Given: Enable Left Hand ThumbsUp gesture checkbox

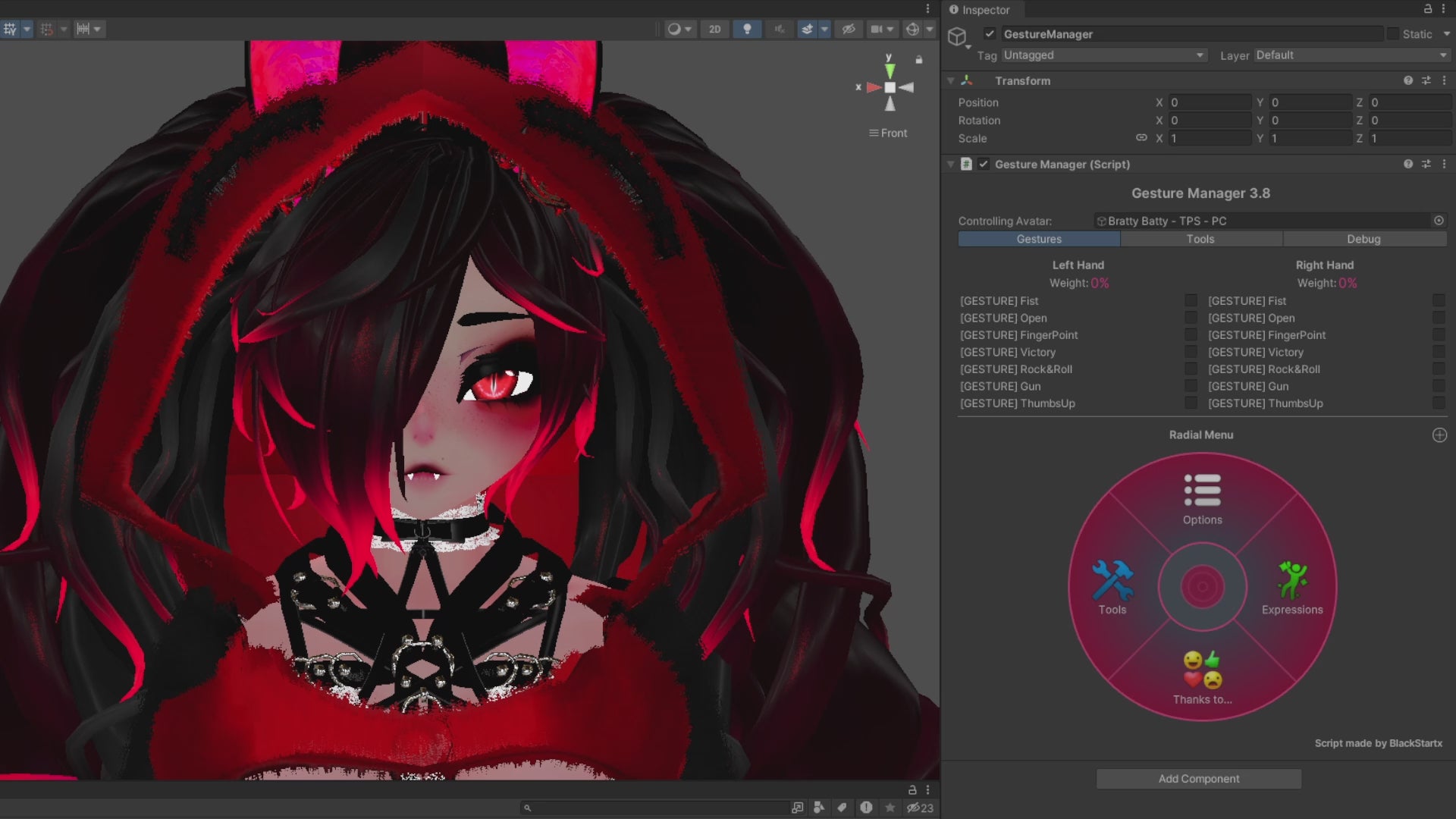Looking at the screenshot, I should pyautogui.click(x=1191, y=403).
